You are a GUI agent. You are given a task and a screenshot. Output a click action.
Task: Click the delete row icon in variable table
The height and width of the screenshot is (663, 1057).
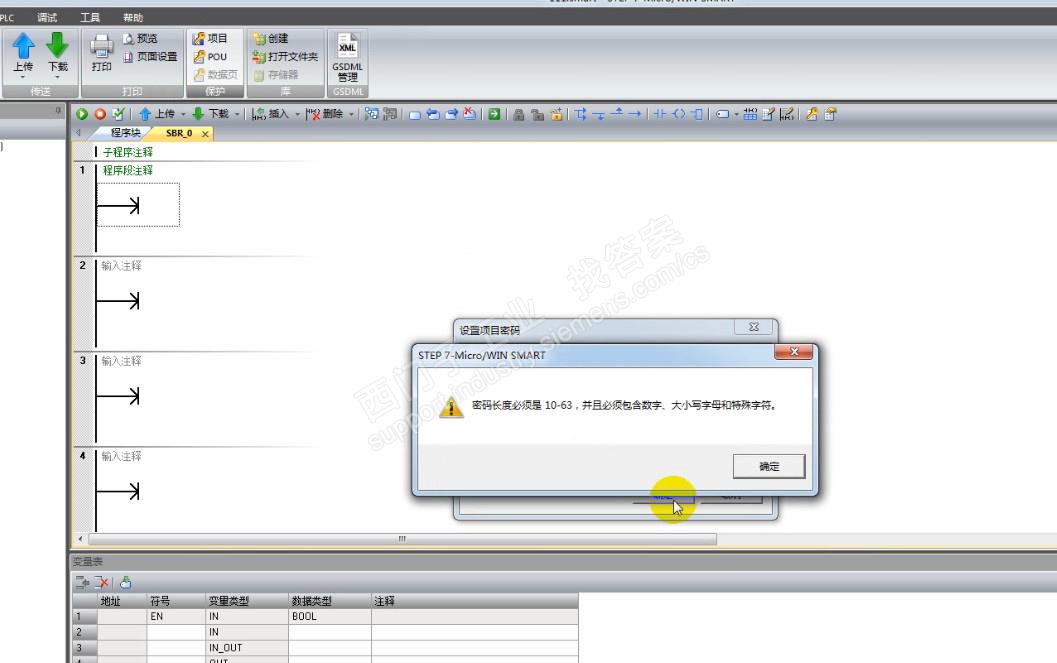(101, 582)
